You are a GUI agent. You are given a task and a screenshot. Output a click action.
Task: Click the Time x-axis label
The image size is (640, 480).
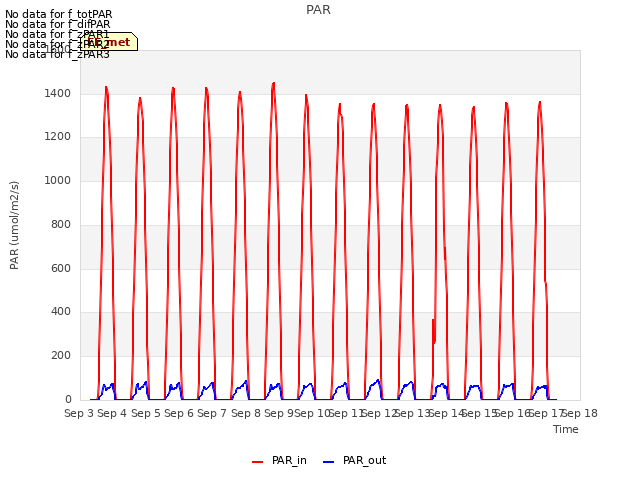pos(566,429)
